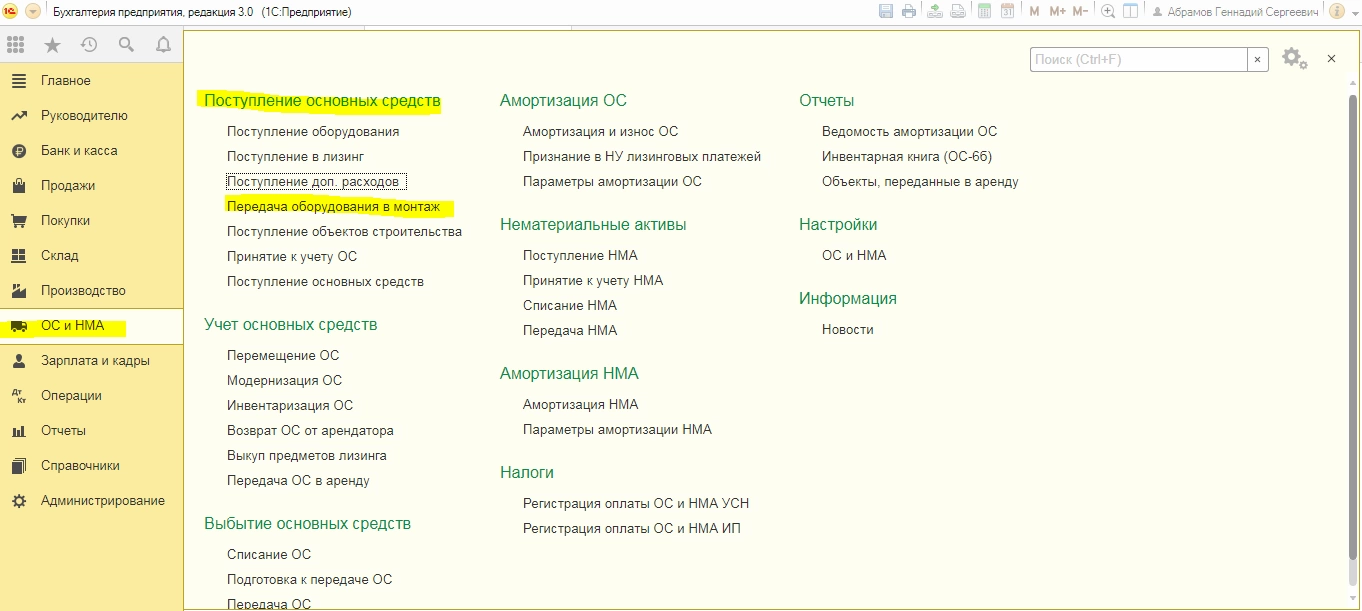Clear the search field with x button

point(1259,59)
